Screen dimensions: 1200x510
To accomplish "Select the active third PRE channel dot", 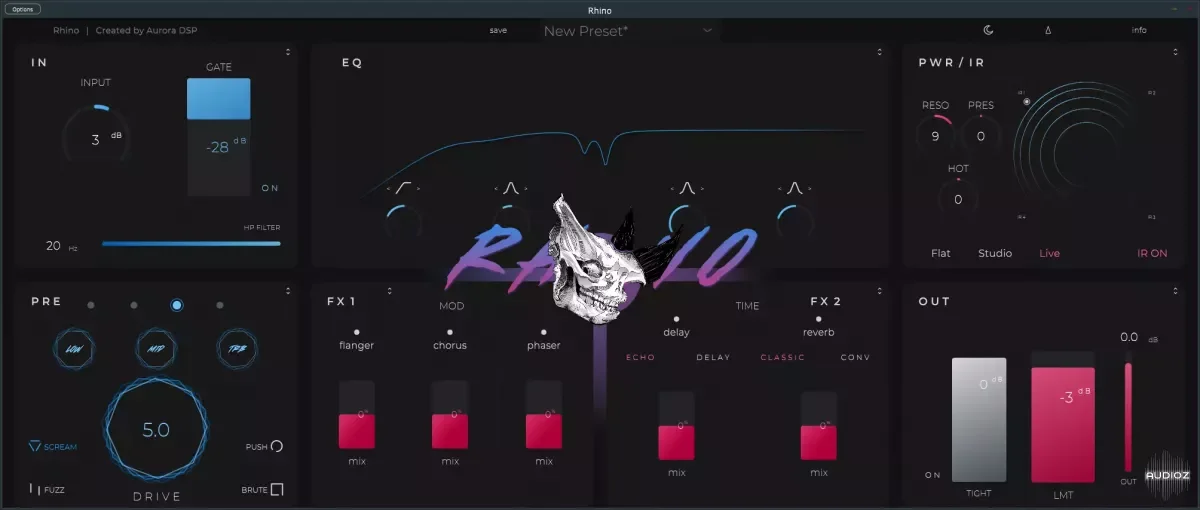I will pyautogui.click(x=177, y=305).
